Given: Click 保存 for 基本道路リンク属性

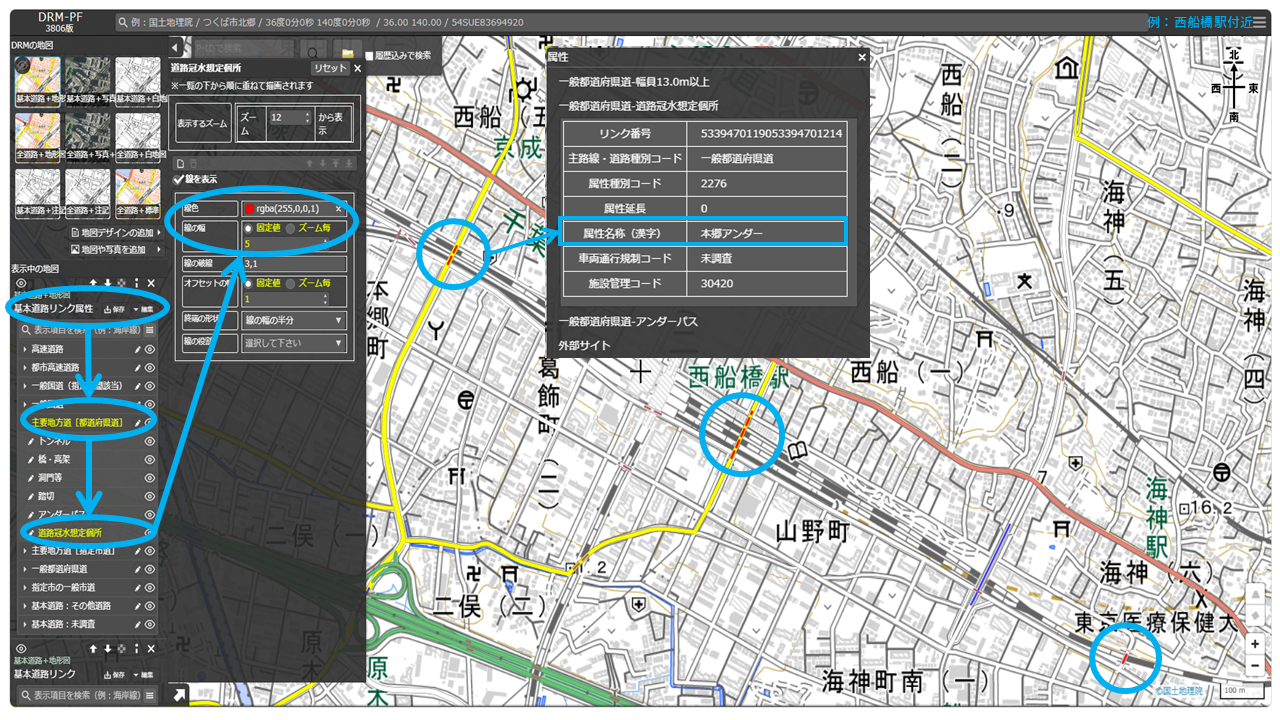Looking at the screenshot, I should (114, 309).
